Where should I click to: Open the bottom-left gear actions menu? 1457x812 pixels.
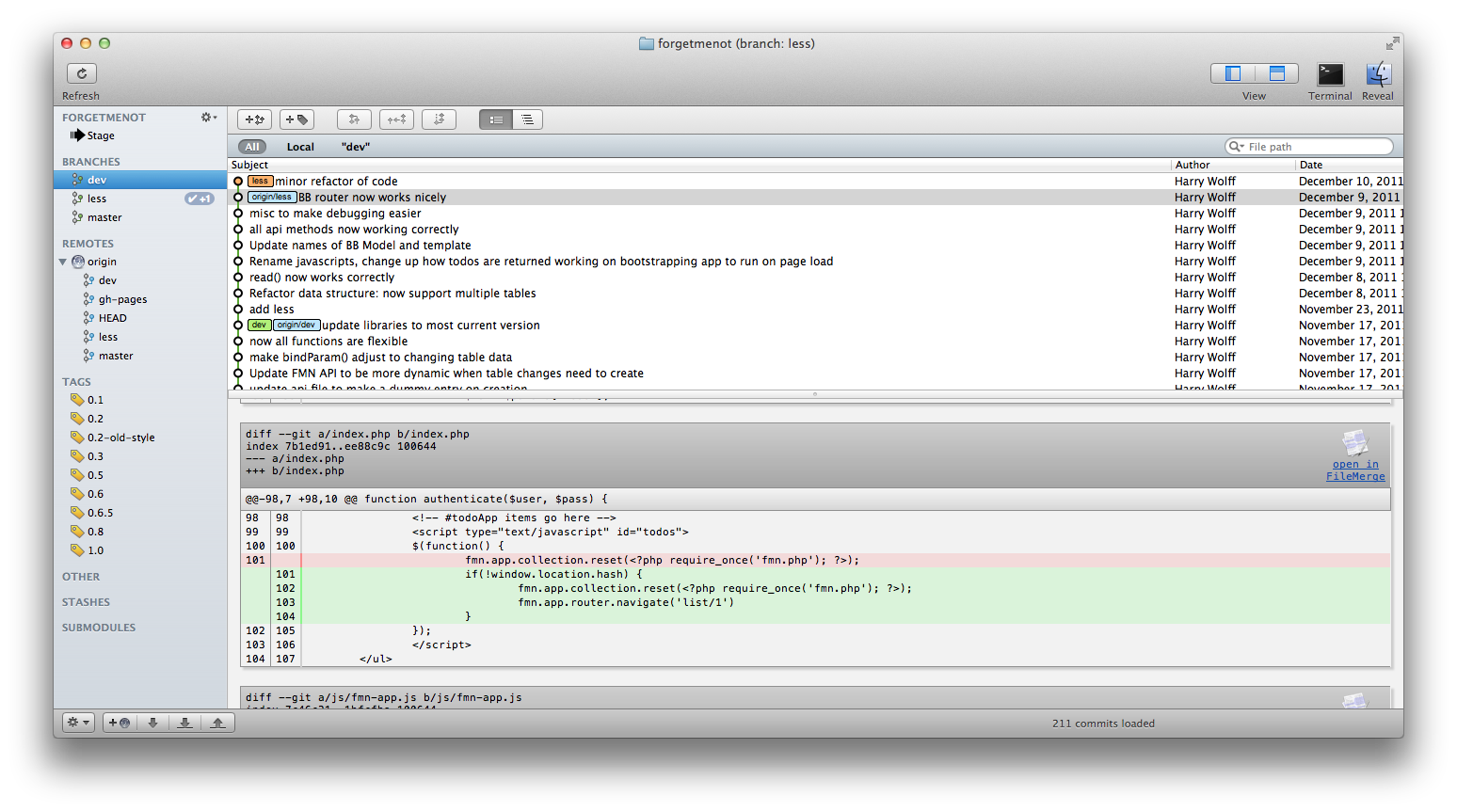tap(78, 723)
